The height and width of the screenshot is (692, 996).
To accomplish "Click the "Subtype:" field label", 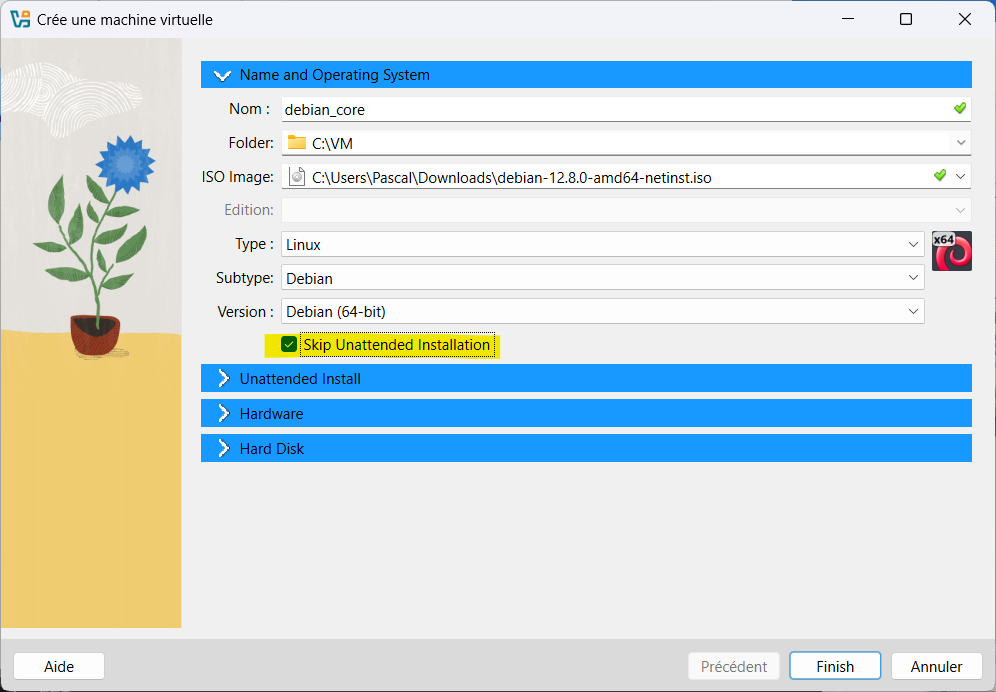I will 245,278.
